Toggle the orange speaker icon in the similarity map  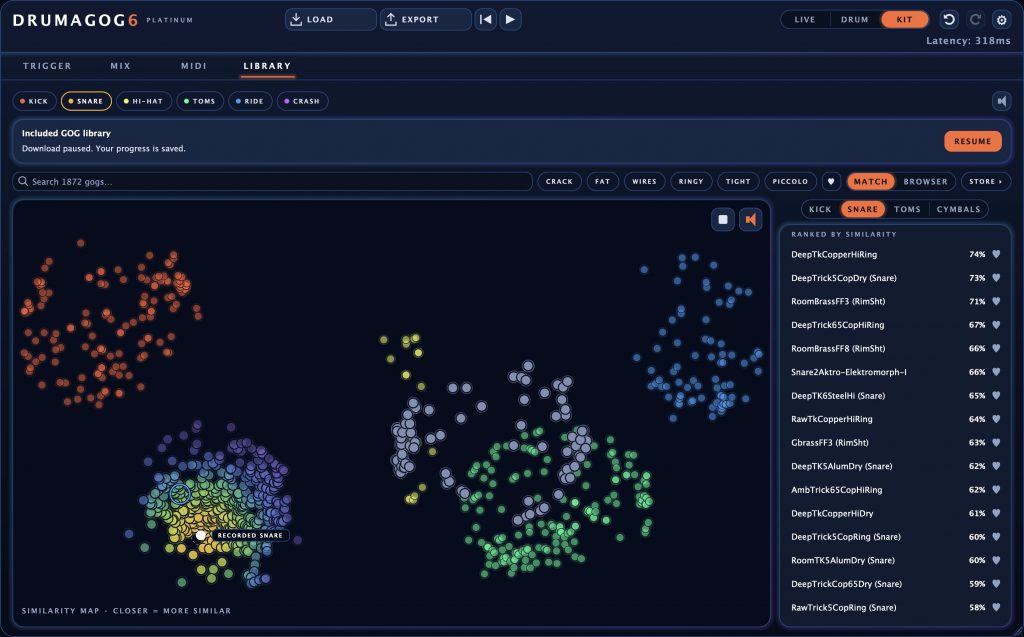(750, 220)
